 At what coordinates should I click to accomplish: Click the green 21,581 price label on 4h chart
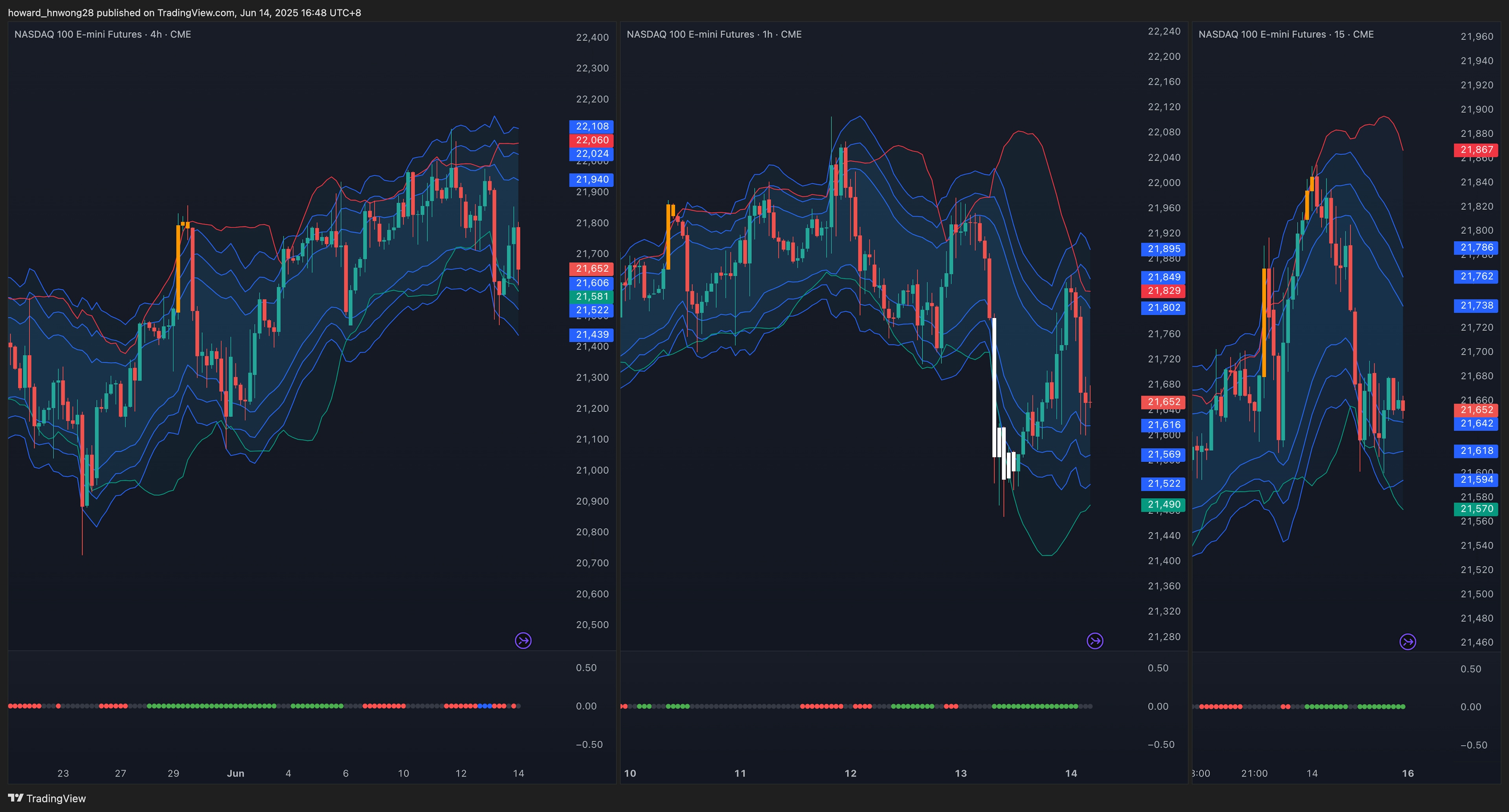(x=592, y=297)
